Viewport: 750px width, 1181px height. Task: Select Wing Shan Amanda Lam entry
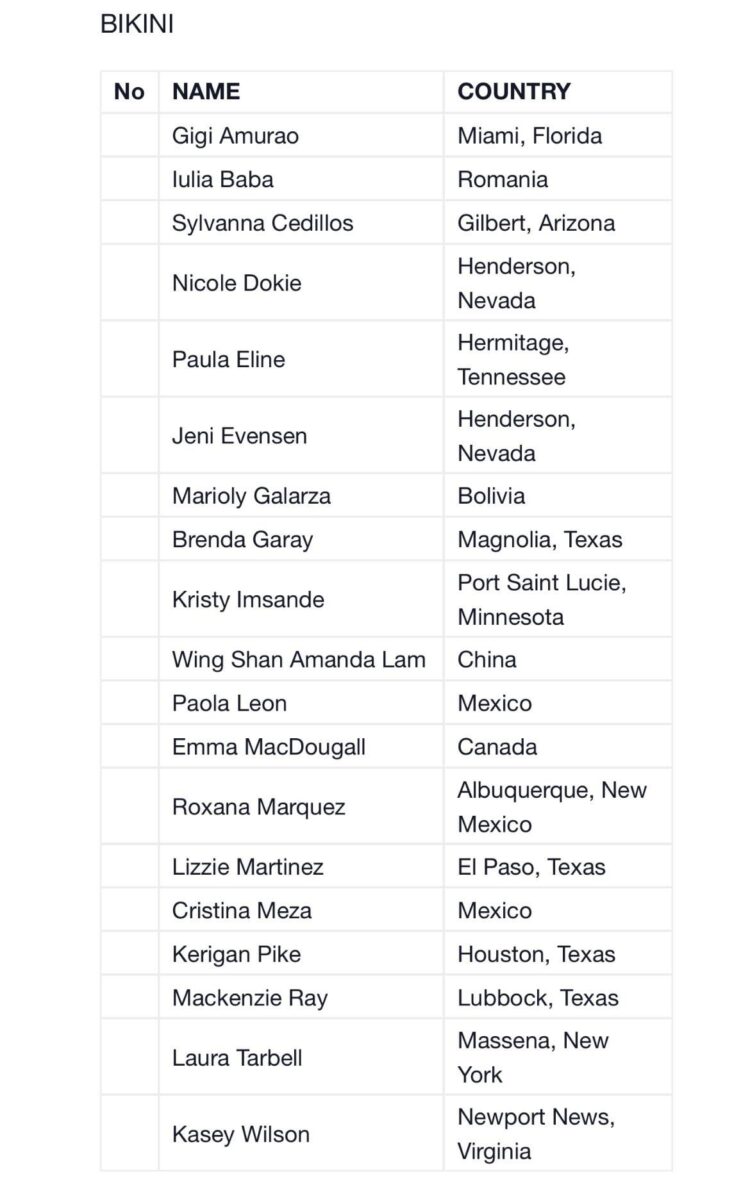point(298,660)
